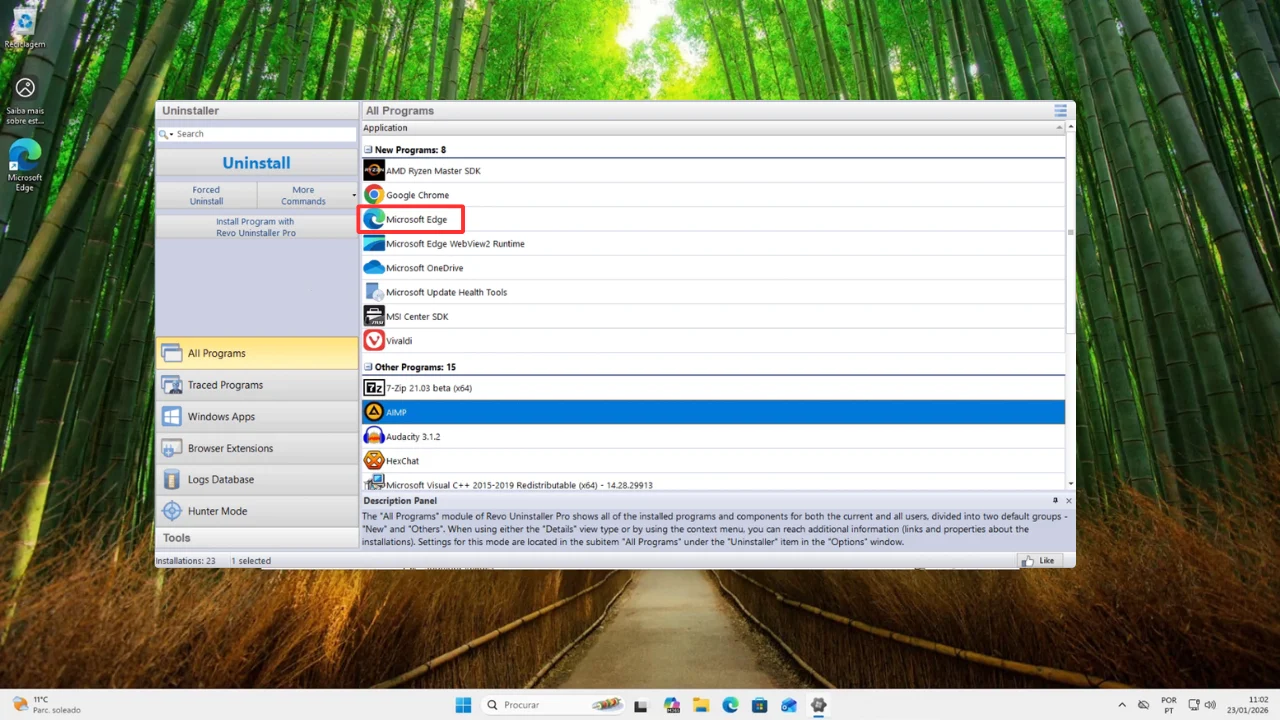The image size is (1280, 720).
Task: Expand the Tools section
Action: (257, 538)
